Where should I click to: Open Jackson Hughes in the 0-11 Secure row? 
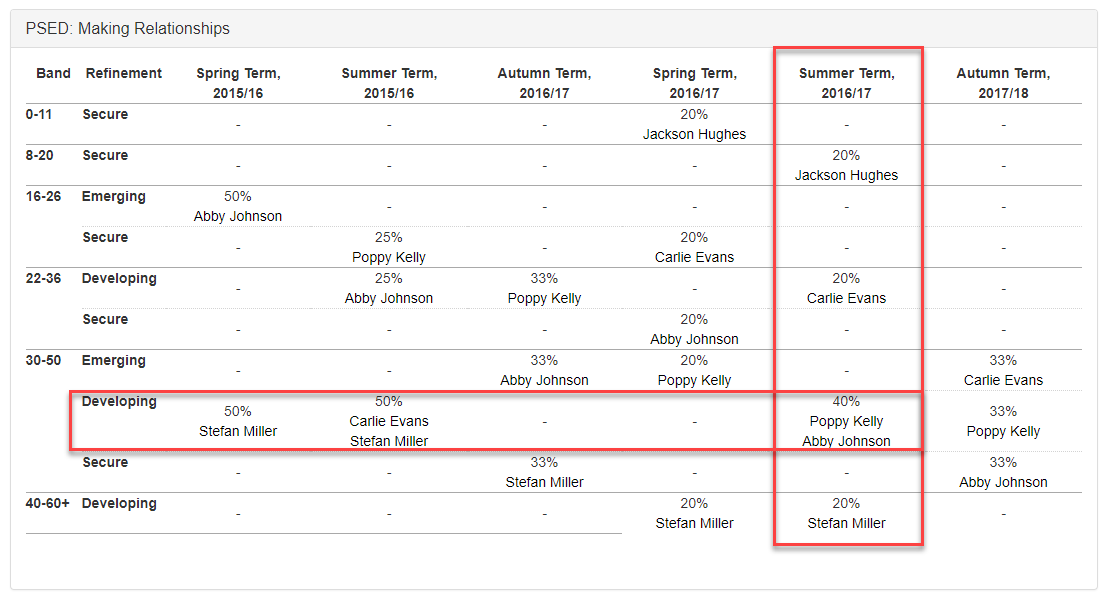[694, 134]
